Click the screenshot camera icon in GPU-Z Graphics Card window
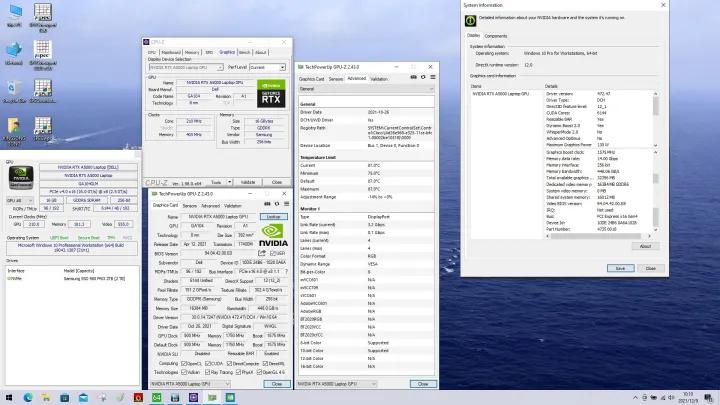The image size is (720, 405). (x=267, y=204)
